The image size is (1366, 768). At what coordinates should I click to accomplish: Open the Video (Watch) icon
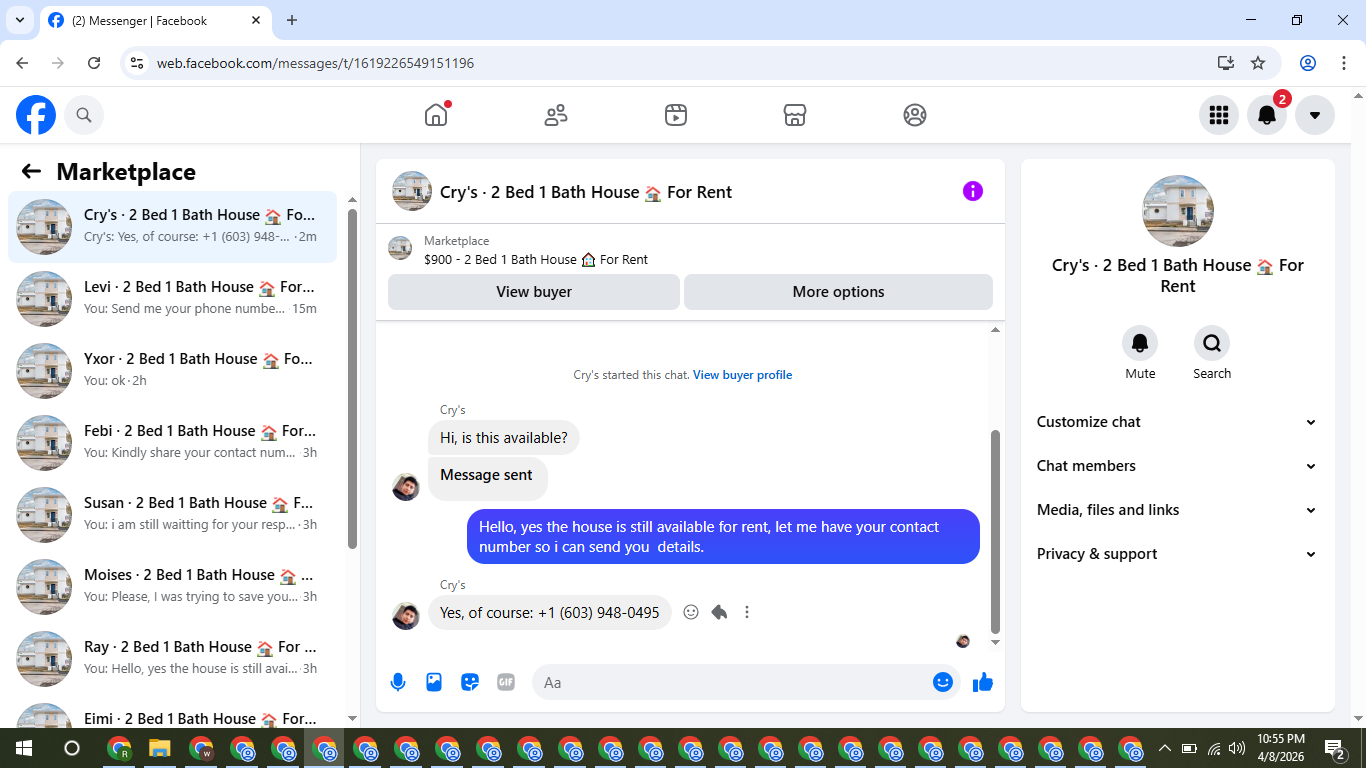tap(676, 115)
